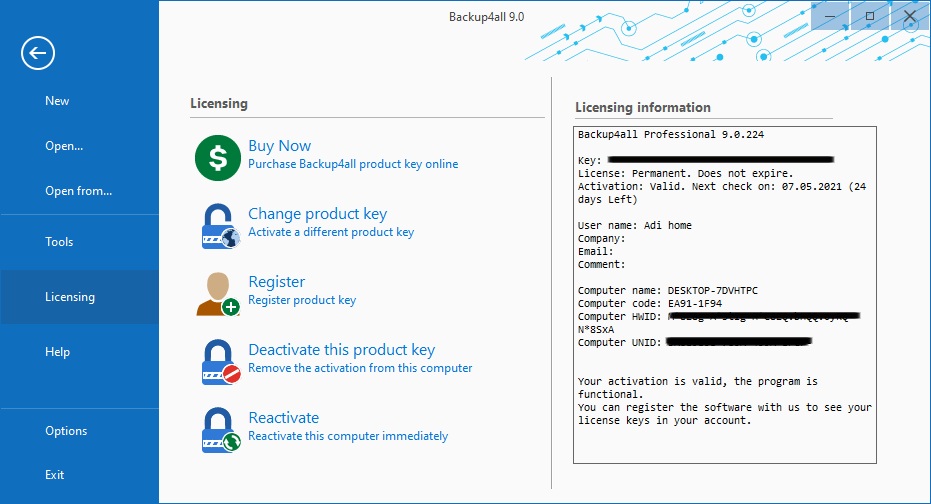Click the Change product key heading
931x504 pixels.
pos(317,214)
